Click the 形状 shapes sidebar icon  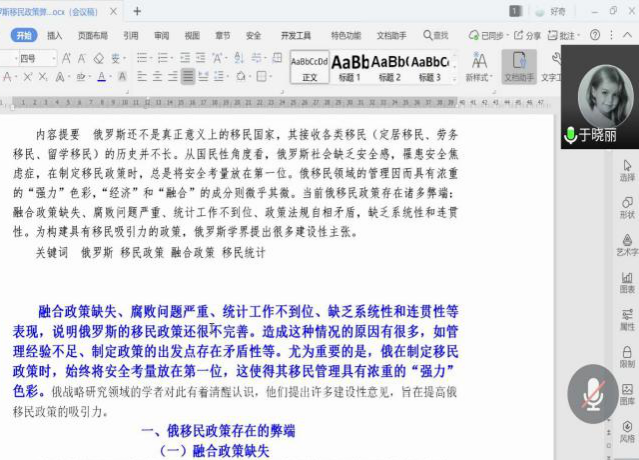click(x=627, y=208)
